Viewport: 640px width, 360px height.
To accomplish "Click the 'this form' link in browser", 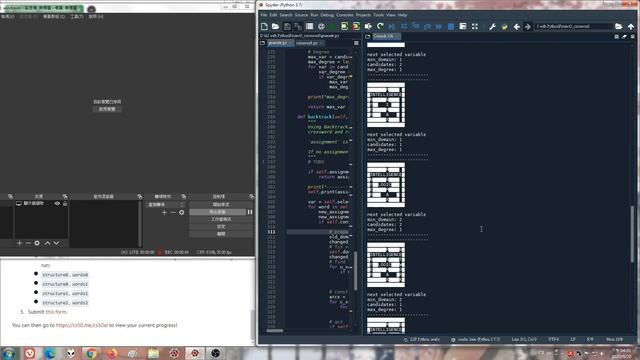I will (56, 312).
